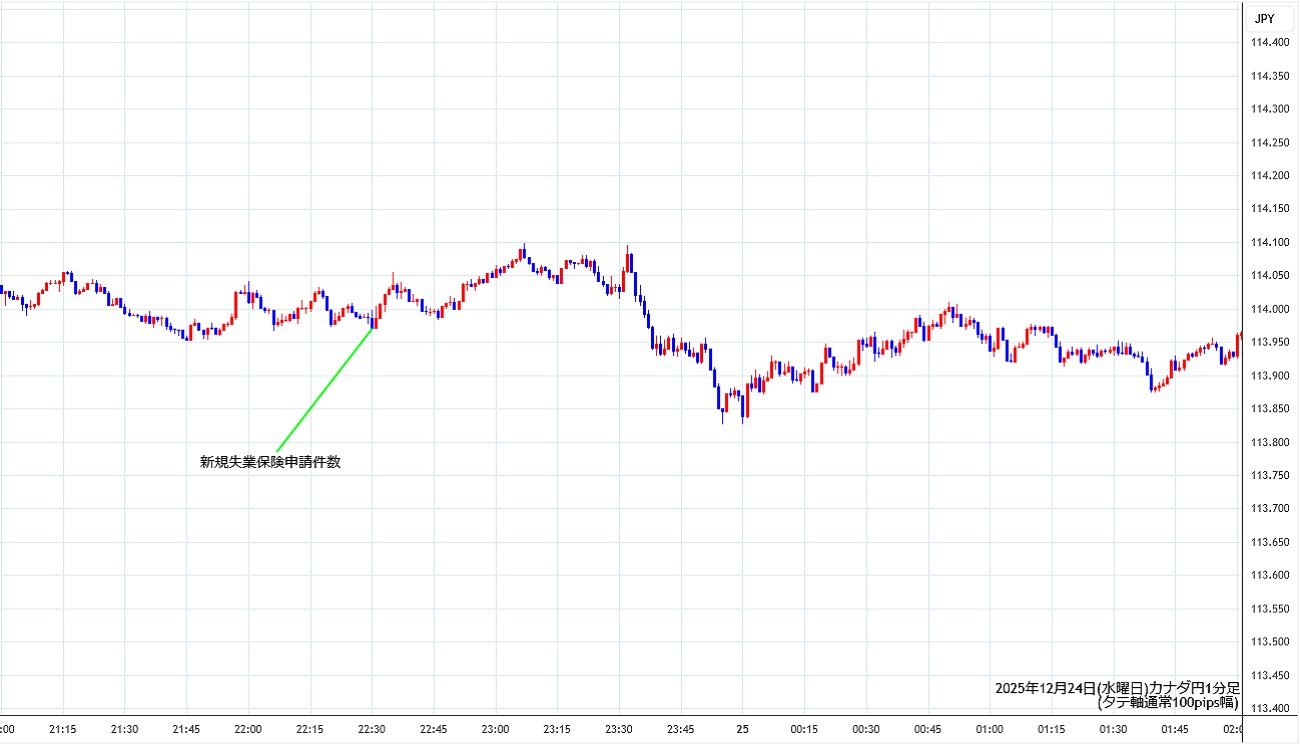Click the 113.500 price axis label

click(x=1270, y=642)
